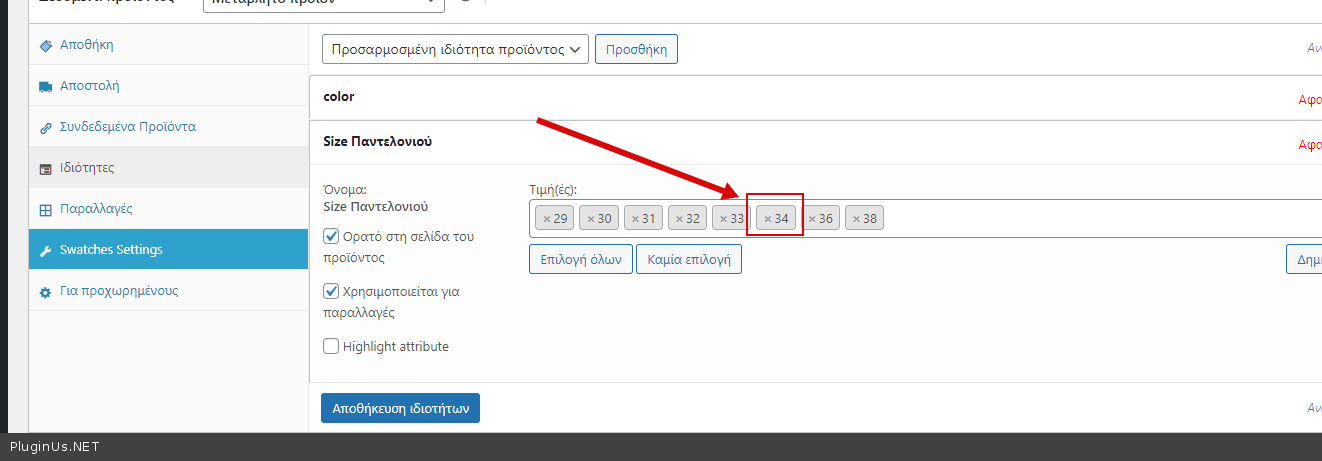Viewport: 1322px width, 461px height.
Task: Save attributes with Αποθήκευση ιδιοτήτων button
Action: 400,408
